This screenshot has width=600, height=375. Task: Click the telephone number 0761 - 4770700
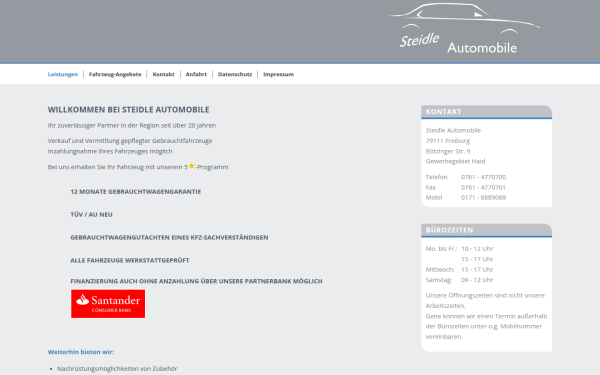[483, 177]
